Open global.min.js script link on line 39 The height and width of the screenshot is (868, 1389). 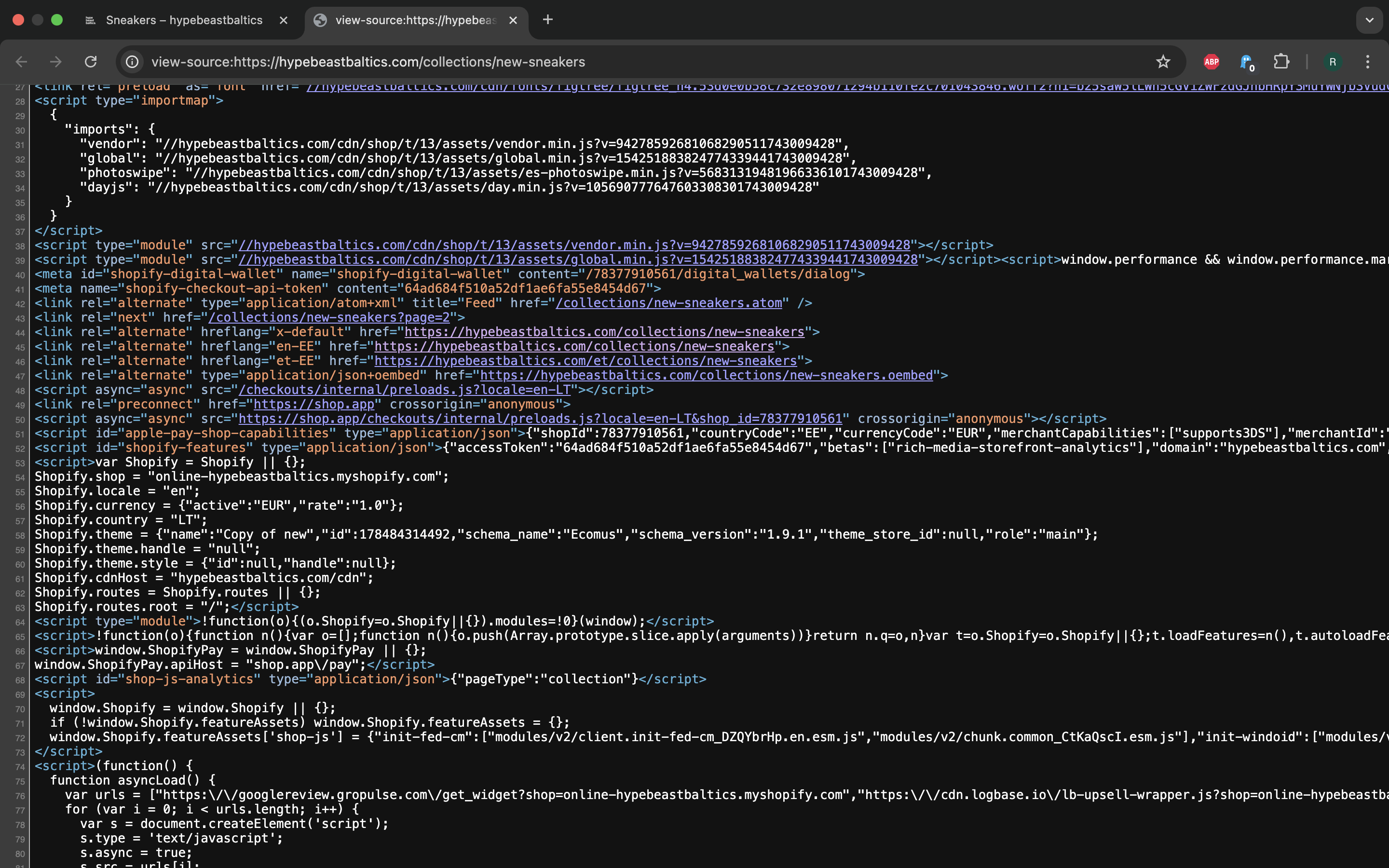pos(578,259)
